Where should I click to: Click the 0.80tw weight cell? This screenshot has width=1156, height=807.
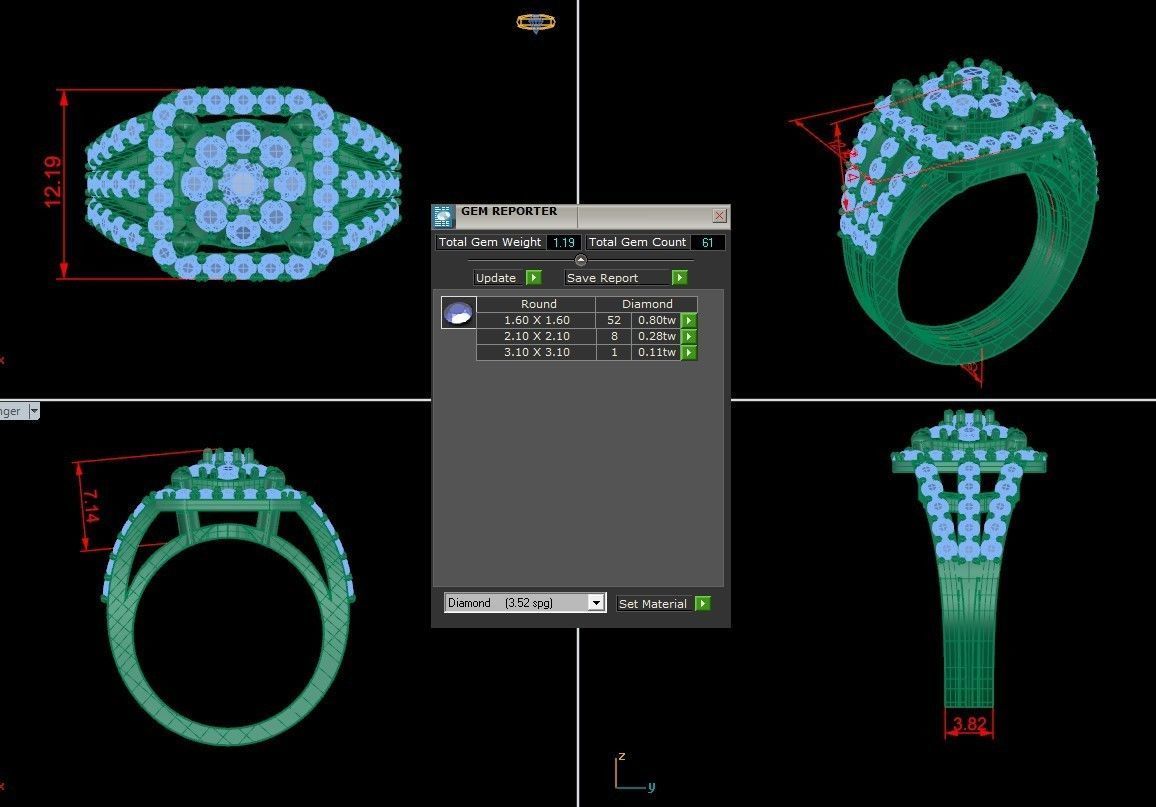[656, 321]
